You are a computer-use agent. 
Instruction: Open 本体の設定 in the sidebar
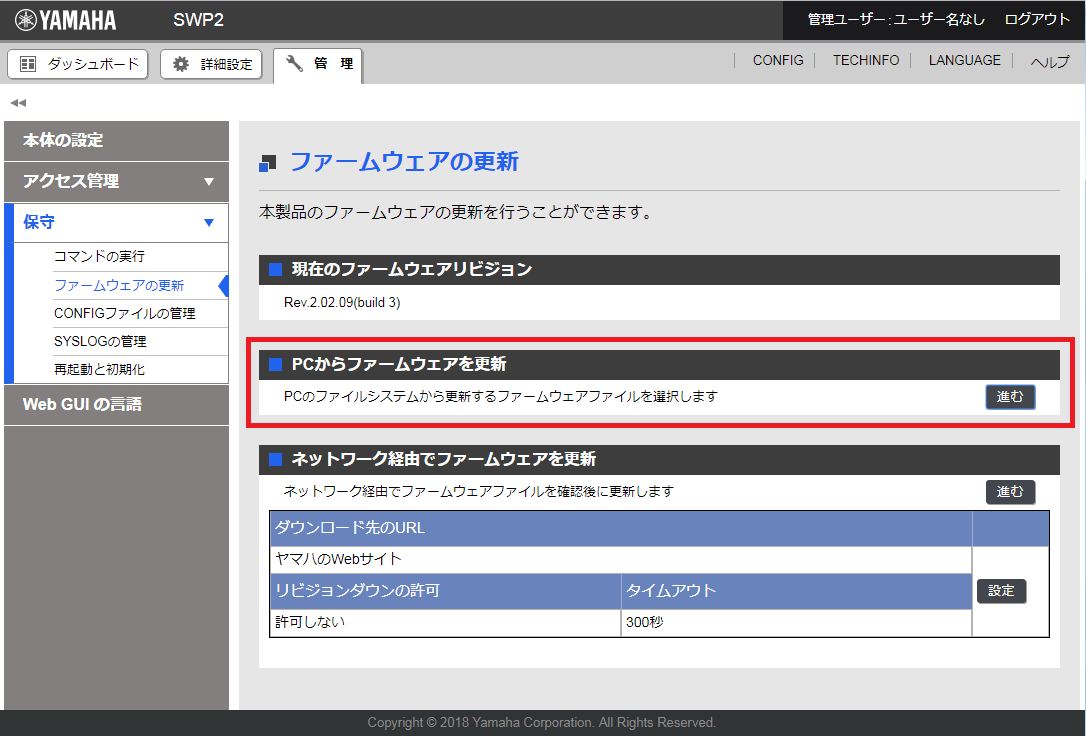116,140
